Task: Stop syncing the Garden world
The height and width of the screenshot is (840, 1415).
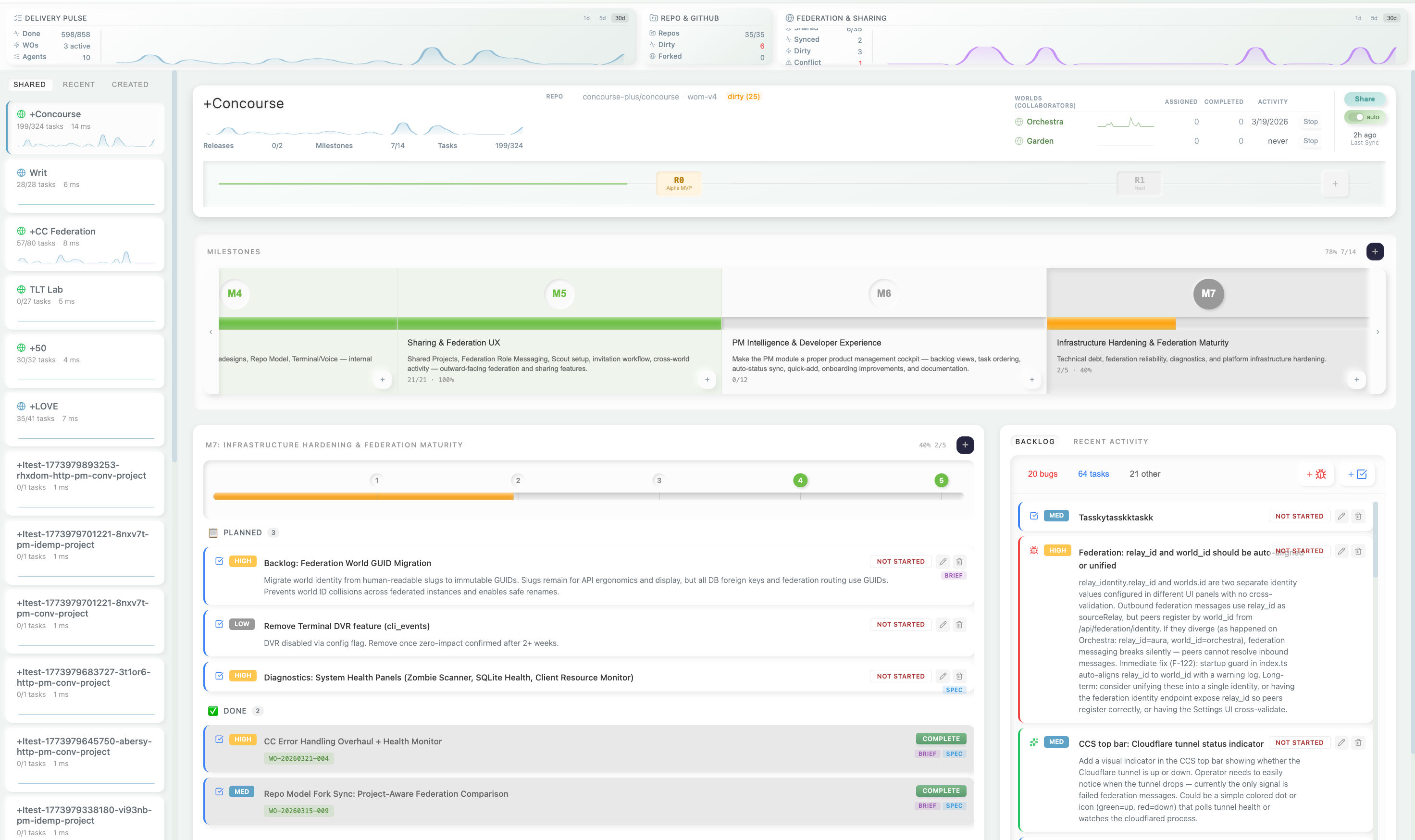Action: [1310, 141]
